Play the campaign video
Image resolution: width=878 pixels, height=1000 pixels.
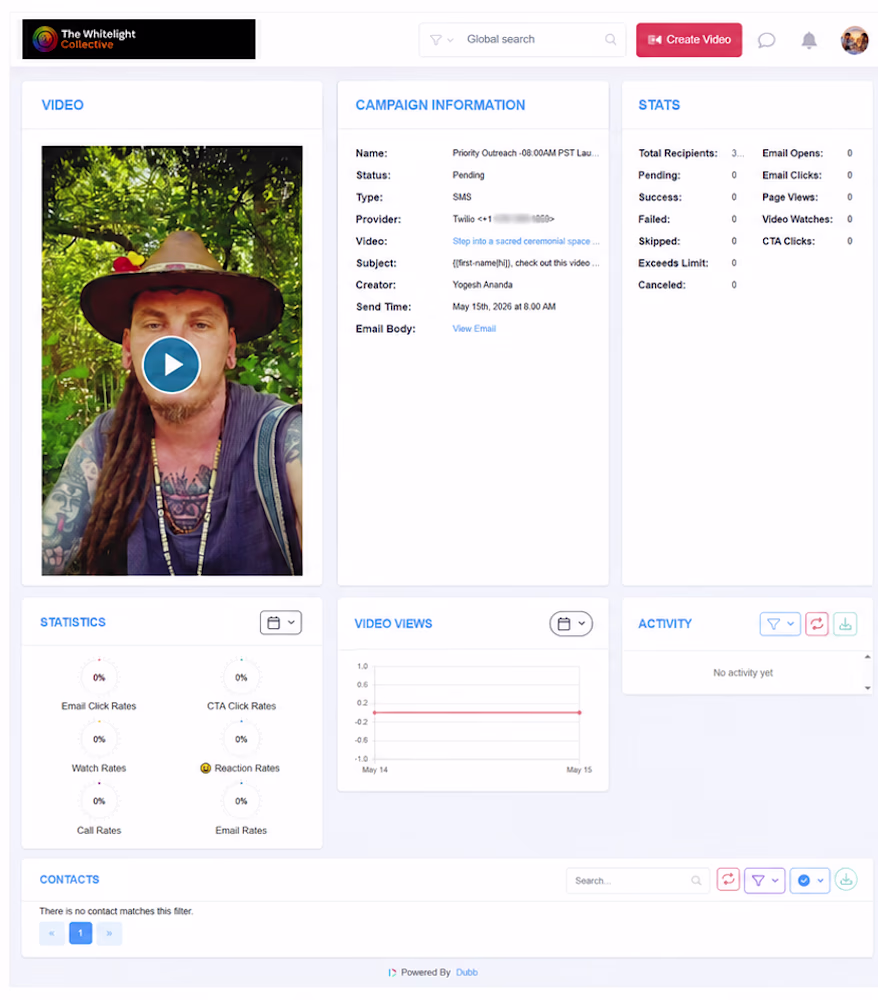point(172,365)
